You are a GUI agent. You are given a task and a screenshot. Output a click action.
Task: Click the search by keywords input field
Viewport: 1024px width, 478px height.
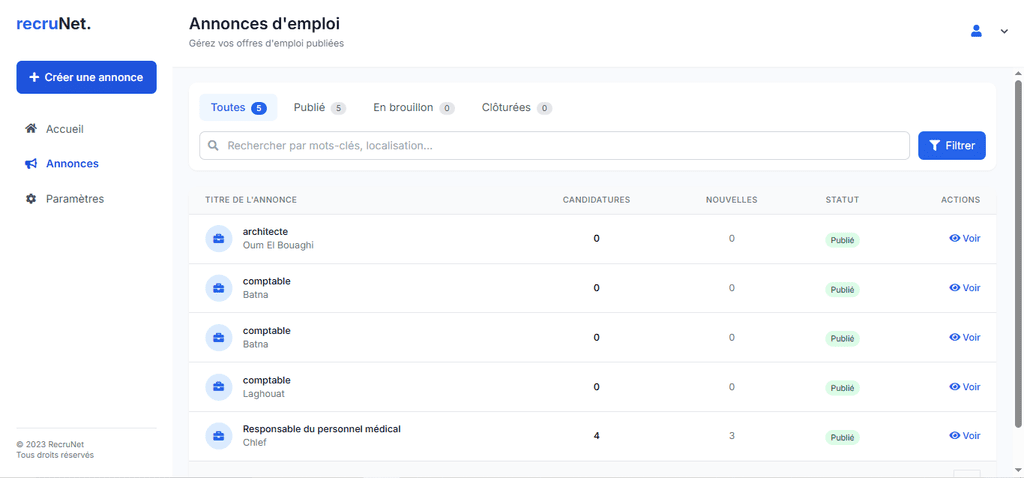[x=560, y=146]
